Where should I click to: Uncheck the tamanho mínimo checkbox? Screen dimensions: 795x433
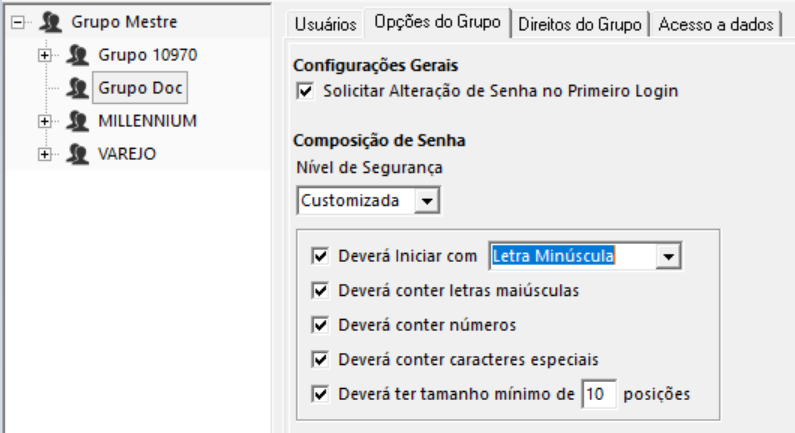pyautogui.click(x=321, y=394)
